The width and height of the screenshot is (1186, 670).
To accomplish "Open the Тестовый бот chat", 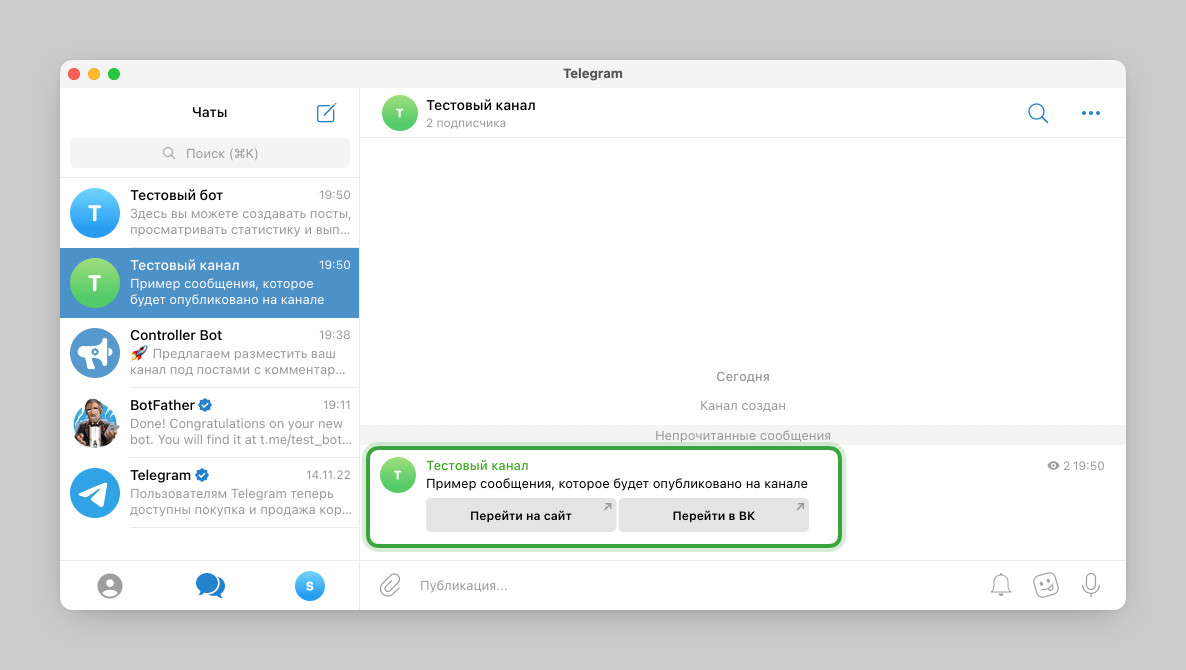I will [x=209, y=212].
